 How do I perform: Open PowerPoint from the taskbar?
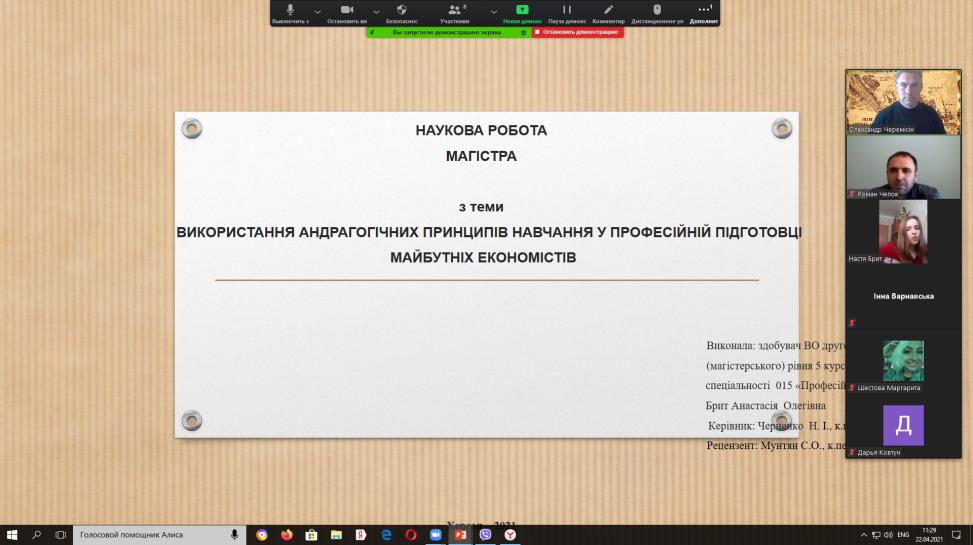(x=461, y=535)
